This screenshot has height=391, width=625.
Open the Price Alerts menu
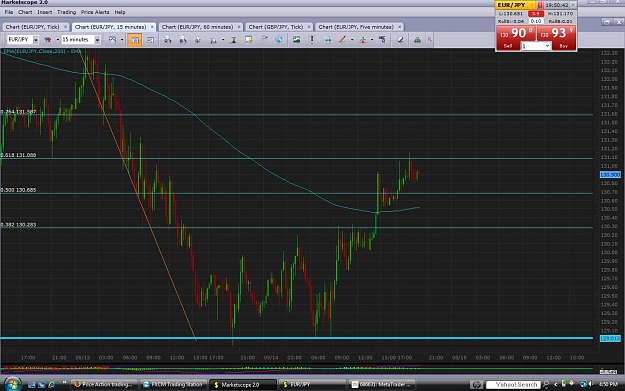pos(95,12)
